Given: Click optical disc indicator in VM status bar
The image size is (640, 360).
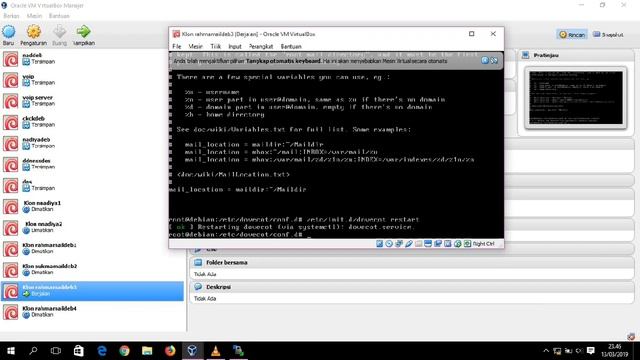Looking at the screenshot, I should (389, 244).
